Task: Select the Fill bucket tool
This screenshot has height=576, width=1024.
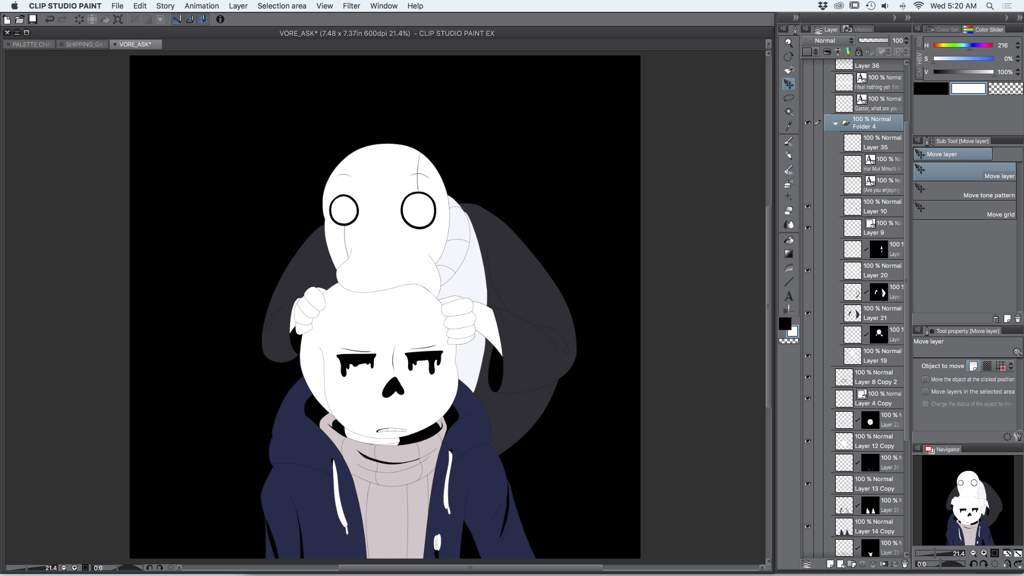Action: click(x=789, y=240)
